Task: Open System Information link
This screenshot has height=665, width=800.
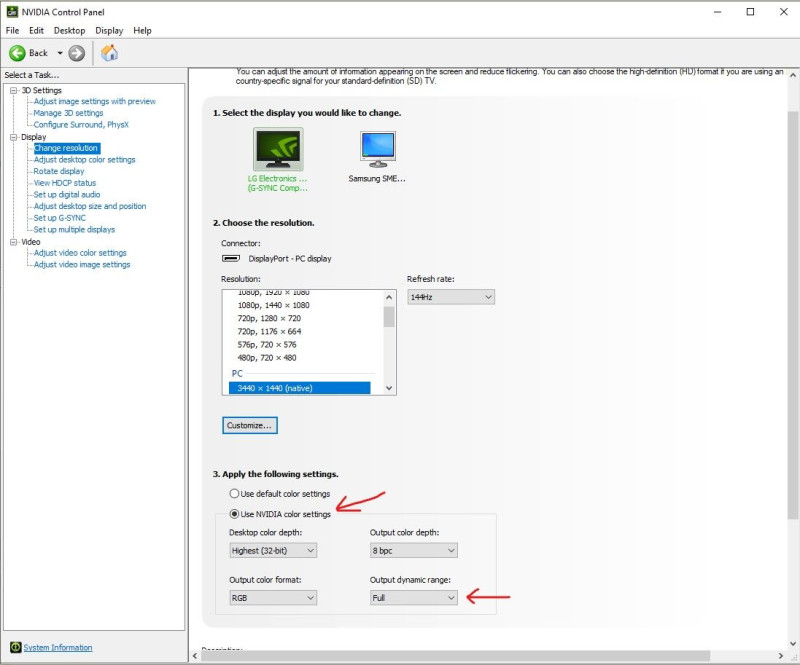Action: [58, 647]
